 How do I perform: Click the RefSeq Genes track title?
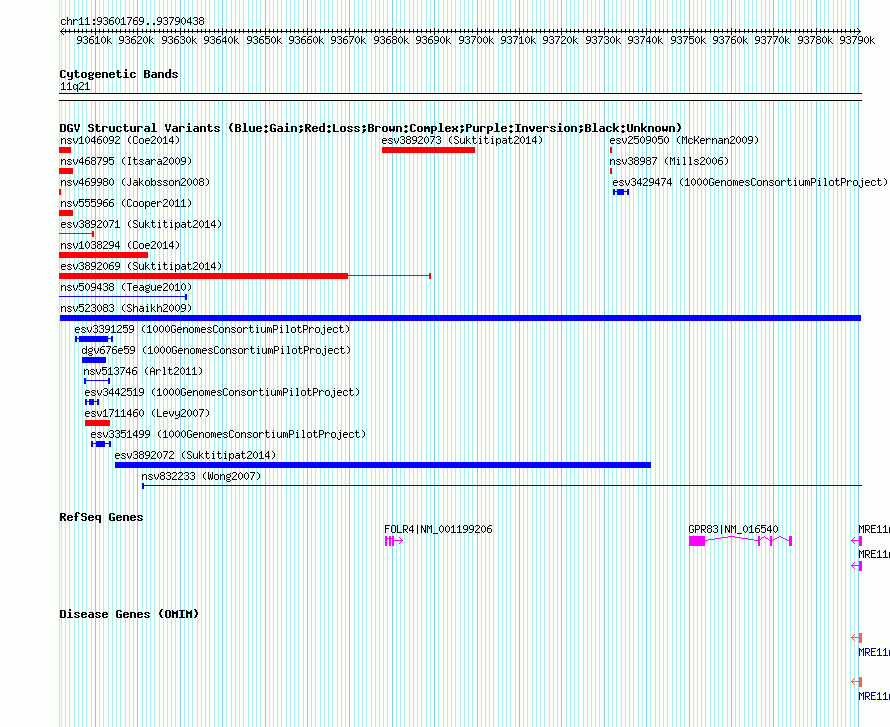101,517
